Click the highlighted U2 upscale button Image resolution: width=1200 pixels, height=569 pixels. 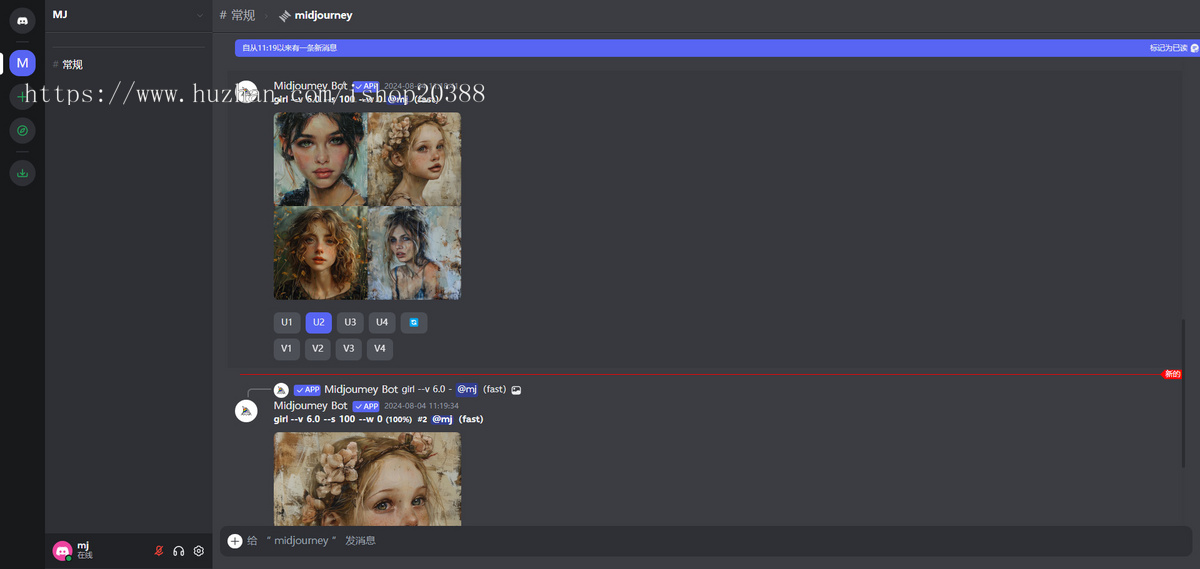click(318, 322)
